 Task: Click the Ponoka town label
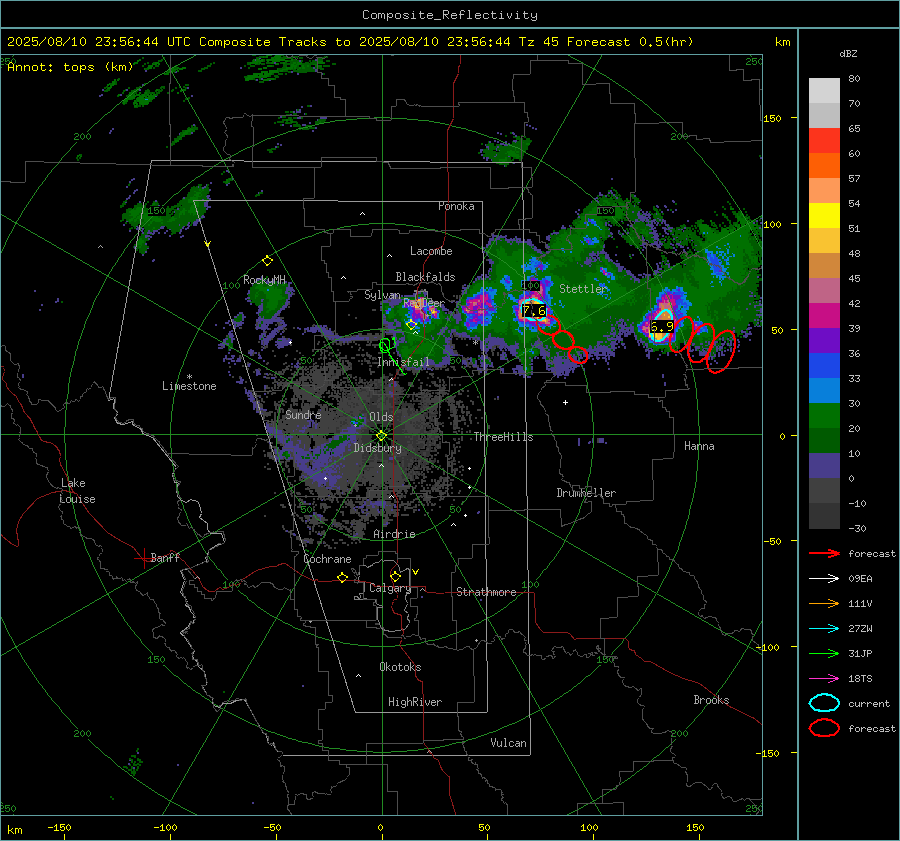[456, 206]
